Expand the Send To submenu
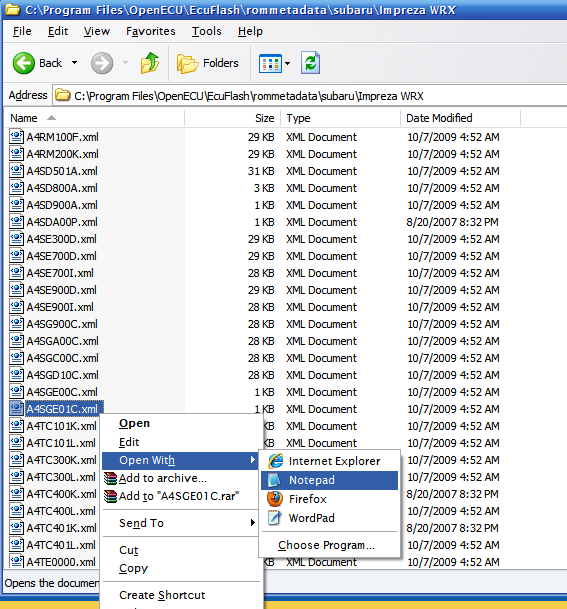567x609 pixels. click(x=180, y=523)
